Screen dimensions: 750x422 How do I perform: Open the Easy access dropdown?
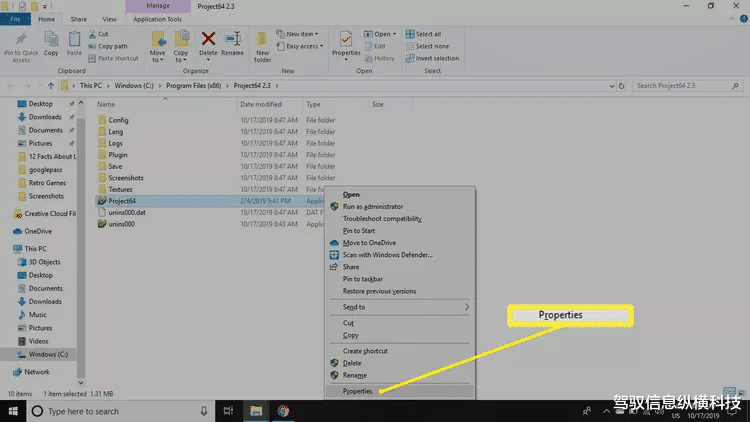pos(300,46)
